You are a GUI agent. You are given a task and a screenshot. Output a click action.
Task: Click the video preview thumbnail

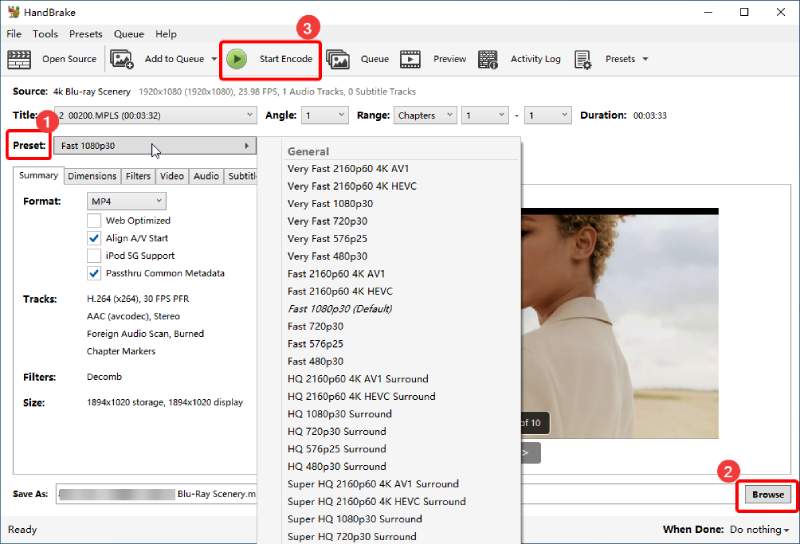(619, 323)
